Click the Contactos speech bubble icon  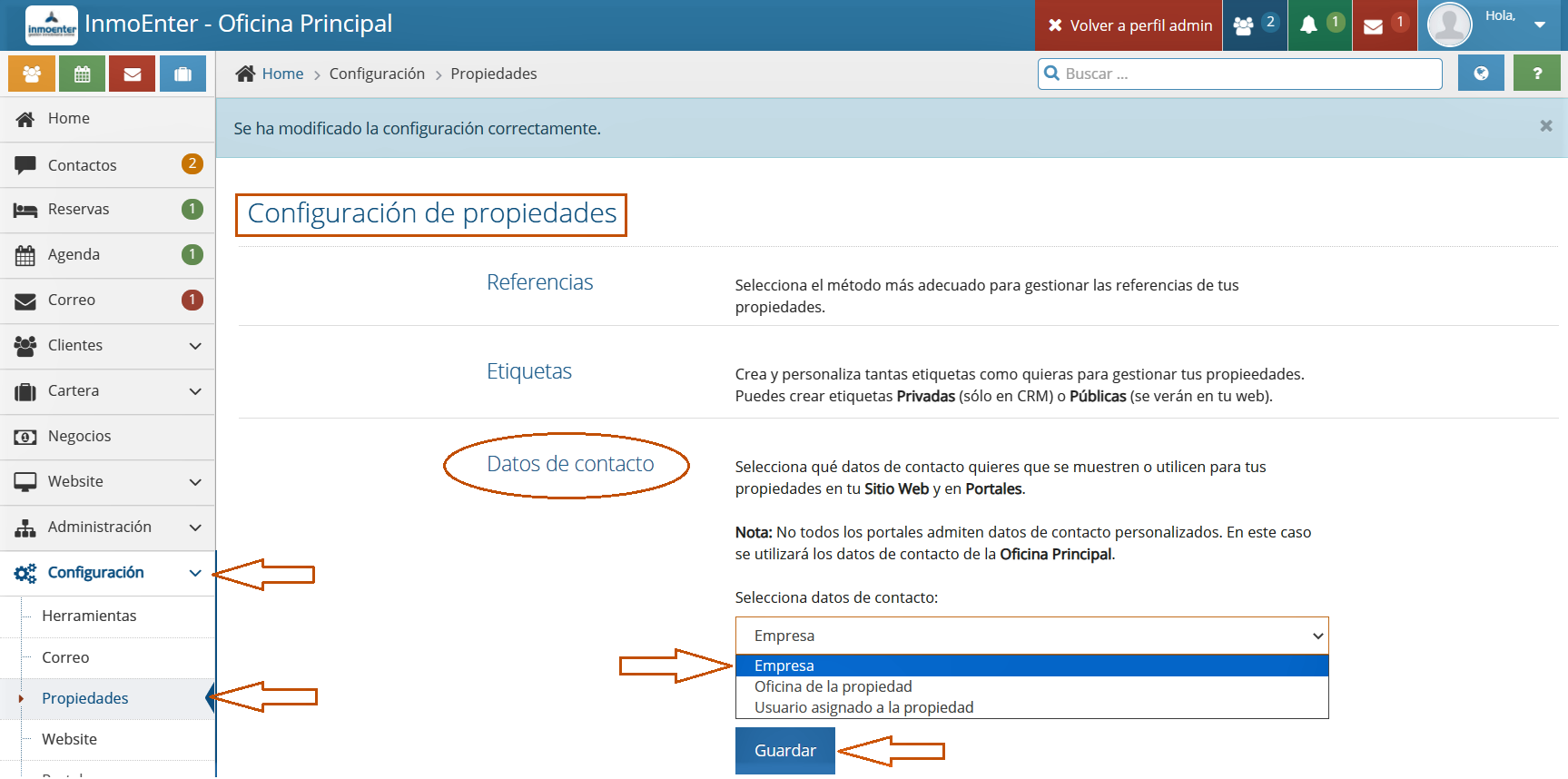pos(25,165)
